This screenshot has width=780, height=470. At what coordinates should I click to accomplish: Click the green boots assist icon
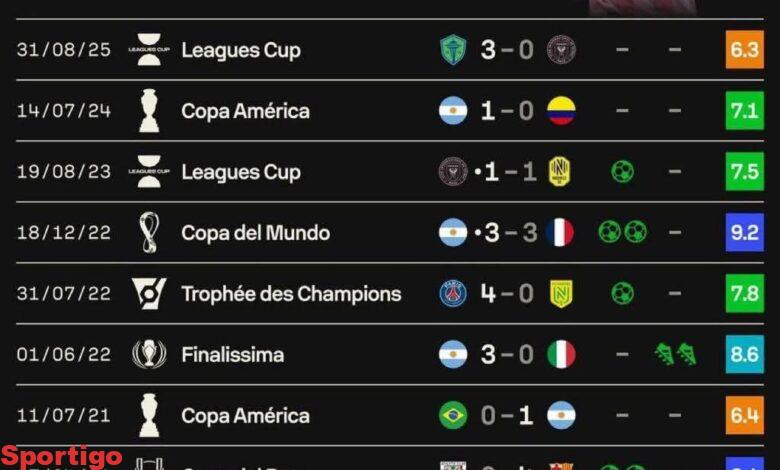pyautogui.click(x=675, y=354)
